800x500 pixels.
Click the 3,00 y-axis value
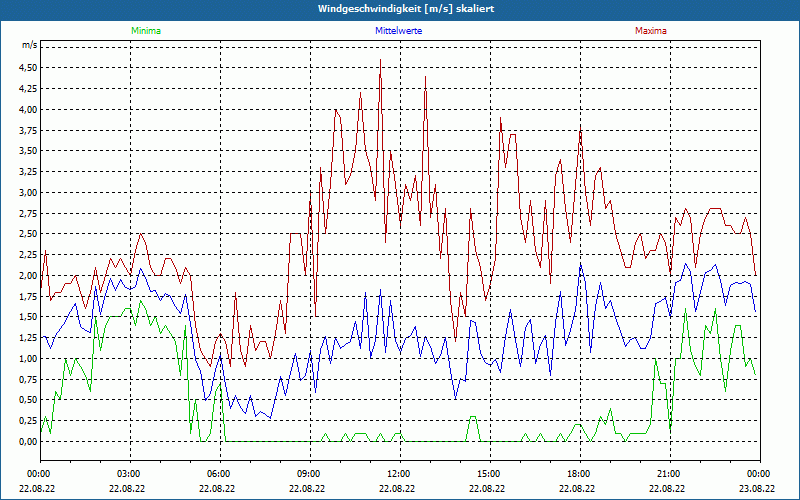tap(28, 193)
